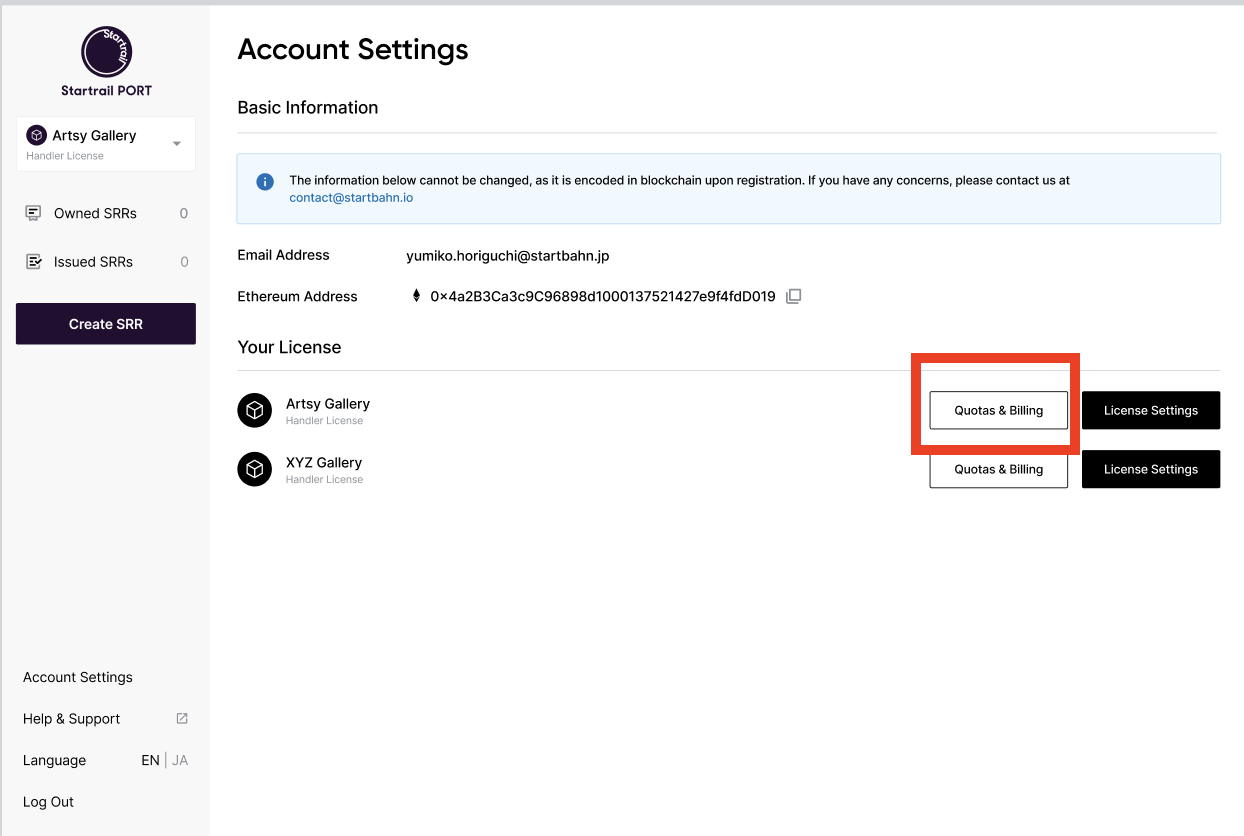The width and height of the screenshot is (1244, 836).
Task: Click the XYZ Gallery cube icon
Action: point(254,469)
